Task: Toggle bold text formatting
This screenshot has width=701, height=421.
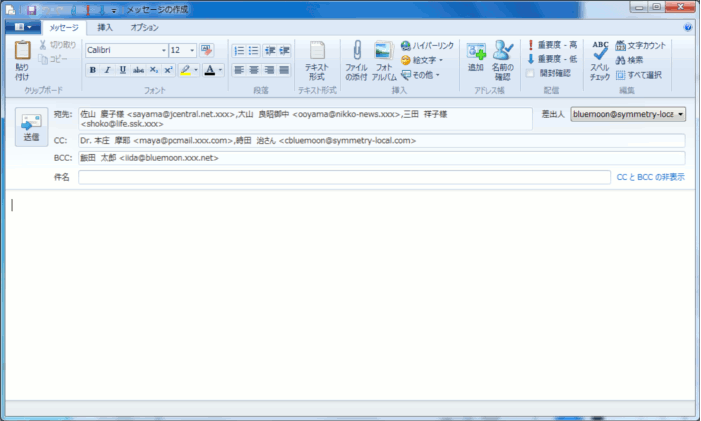Action: coord(93,70)
